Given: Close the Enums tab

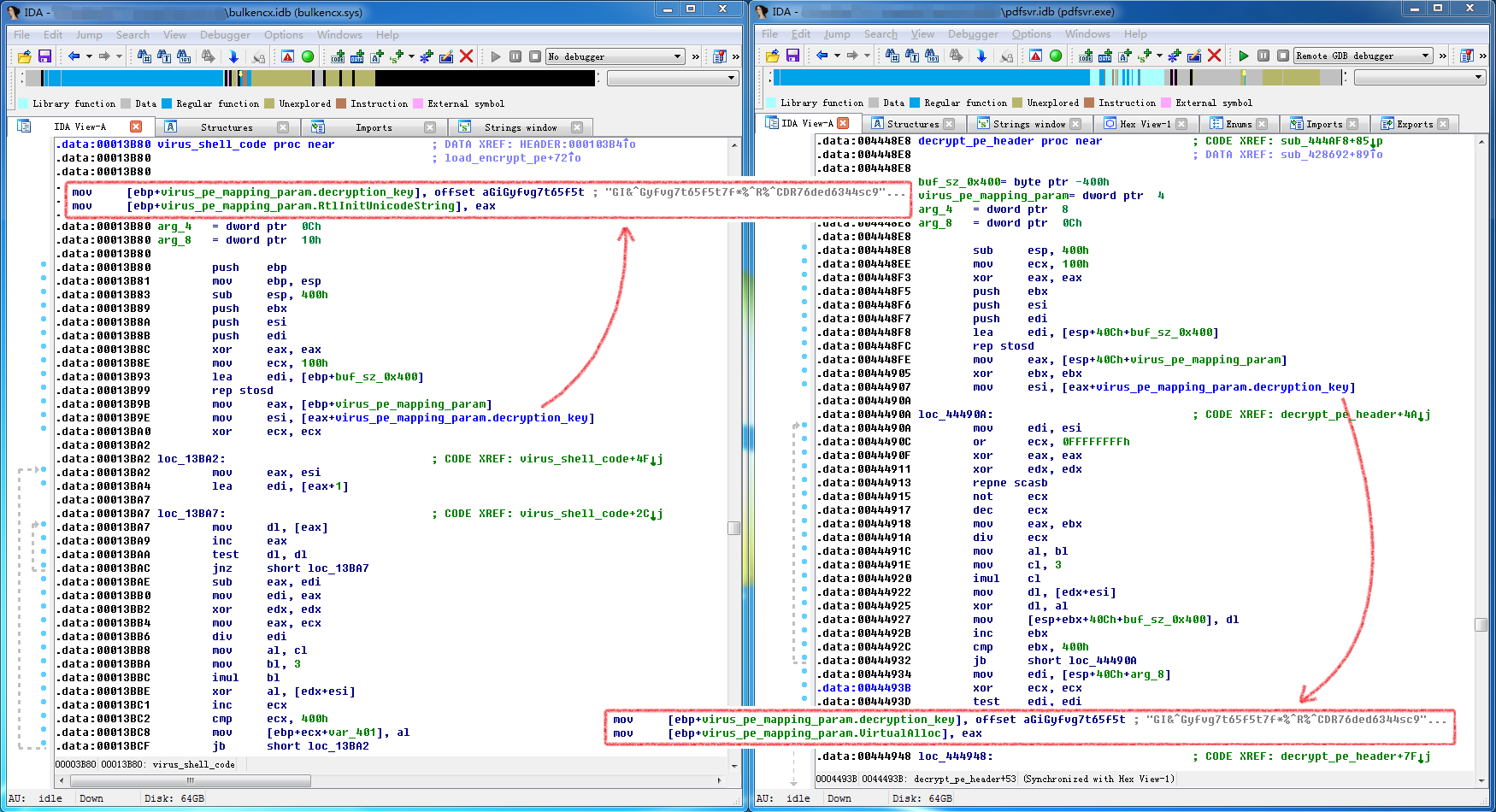Looking at the screenshot, I should pos(1262,124).
